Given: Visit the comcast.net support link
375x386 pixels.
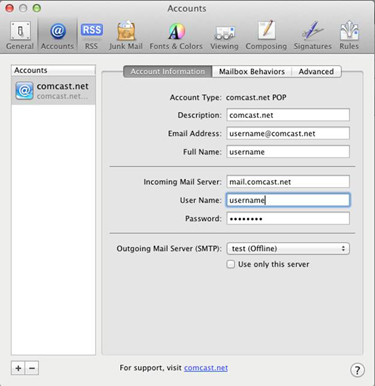Looking at the screenshot, I should 206,368.
